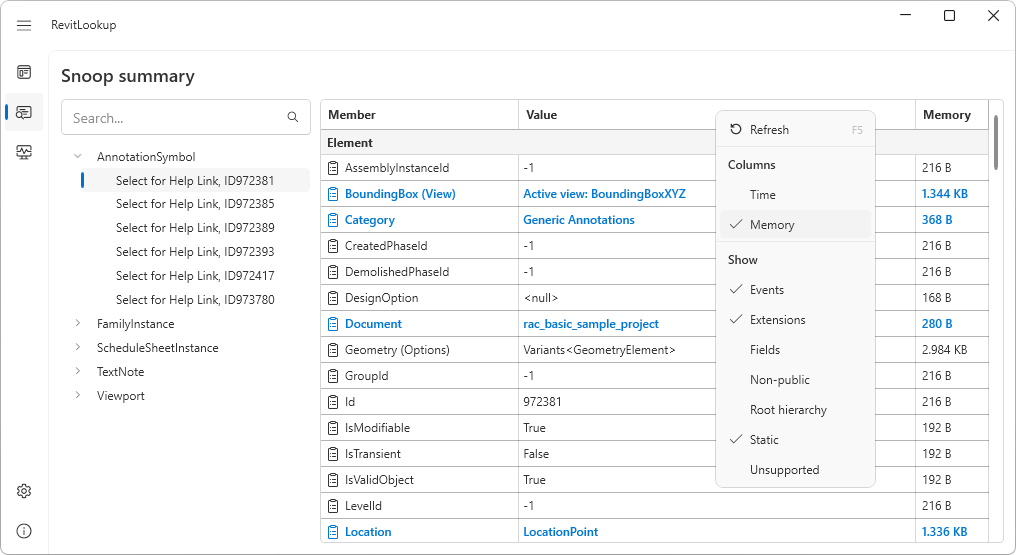Open the About info icon
Screen dimensions: 1016x555
coord(24,531)
